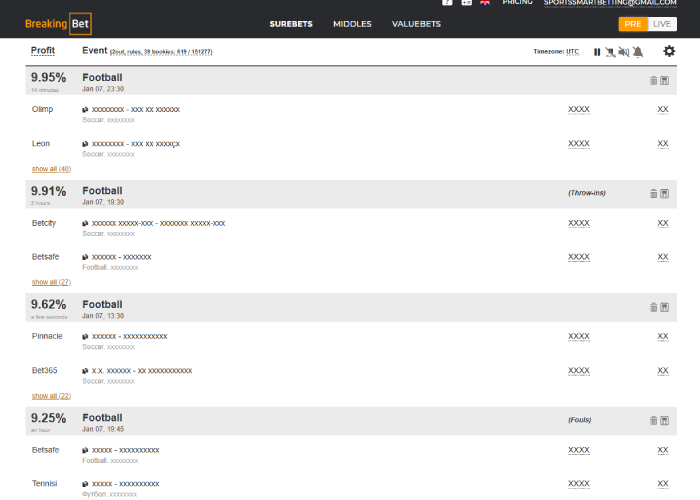Viewport: 700px width, 500px height.
Task: Delete the 9.91% Throw-ins surebet
Action: click(x=654, y=193)
